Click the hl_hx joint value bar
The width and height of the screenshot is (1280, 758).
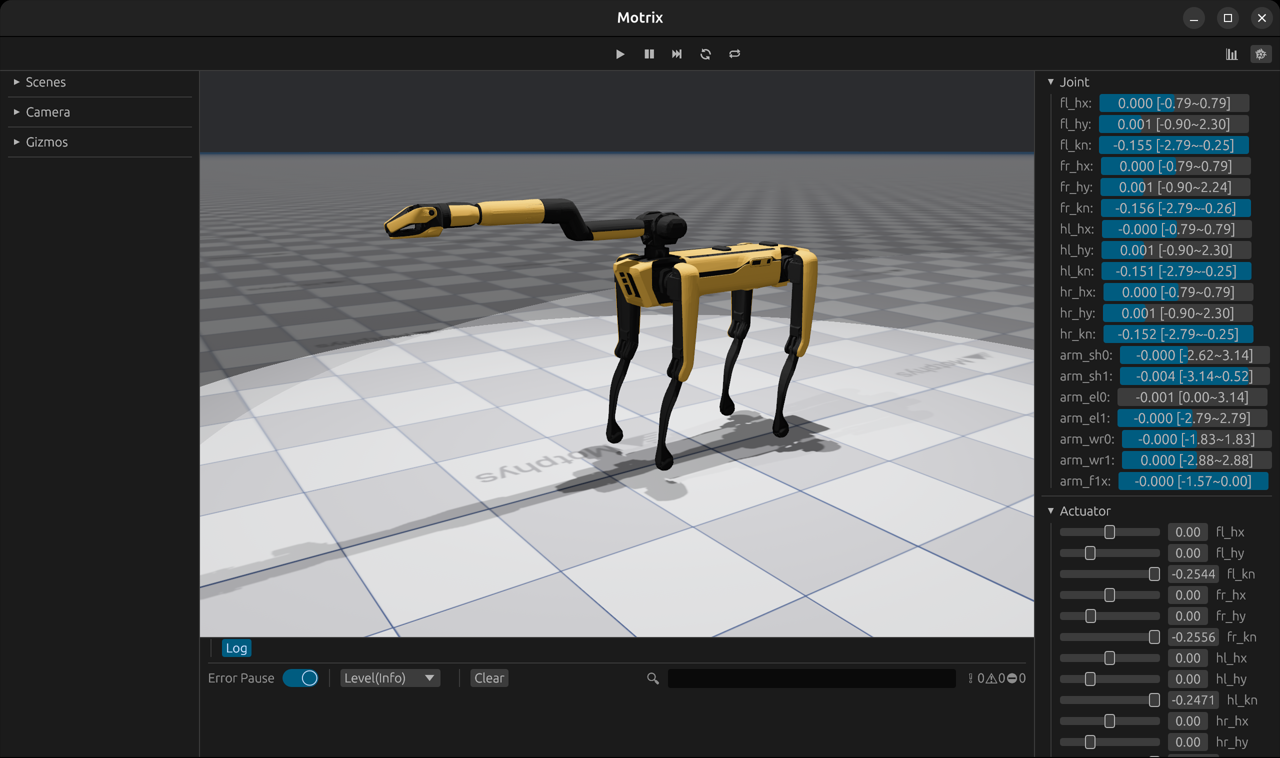[x=1176, y=229]
